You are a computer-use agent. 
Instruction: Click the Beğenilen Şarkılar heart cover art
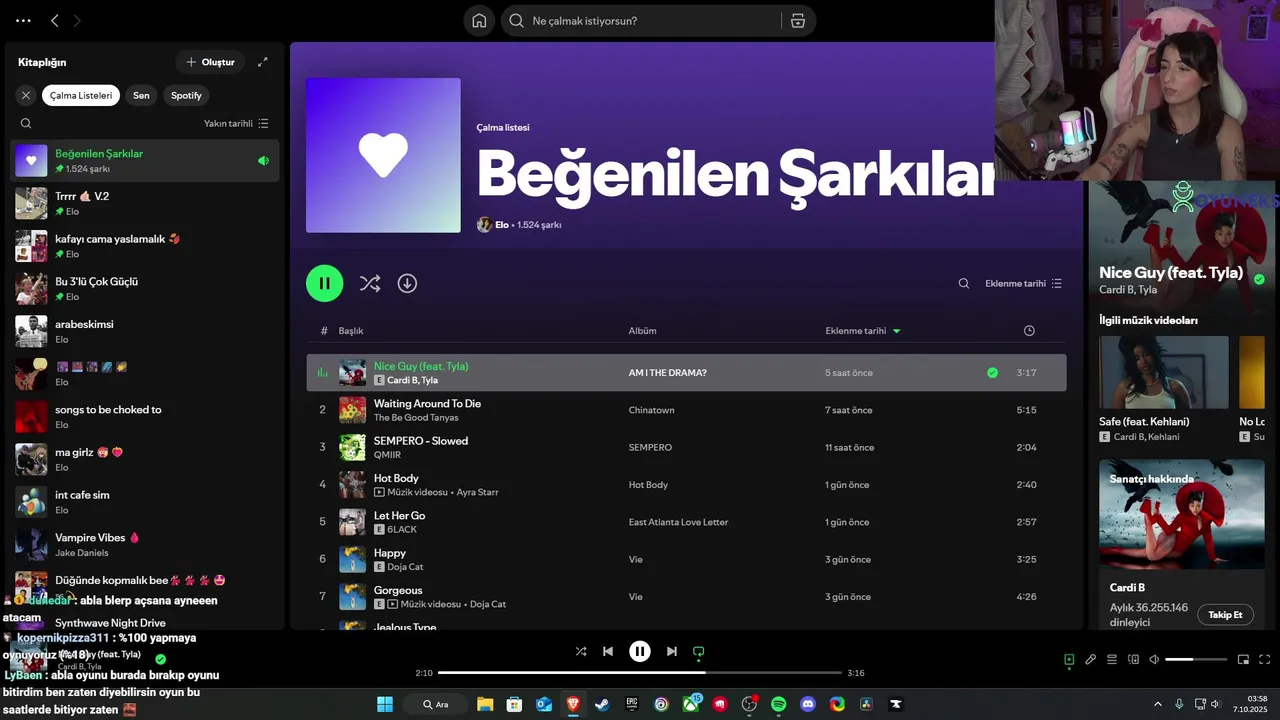383,155
